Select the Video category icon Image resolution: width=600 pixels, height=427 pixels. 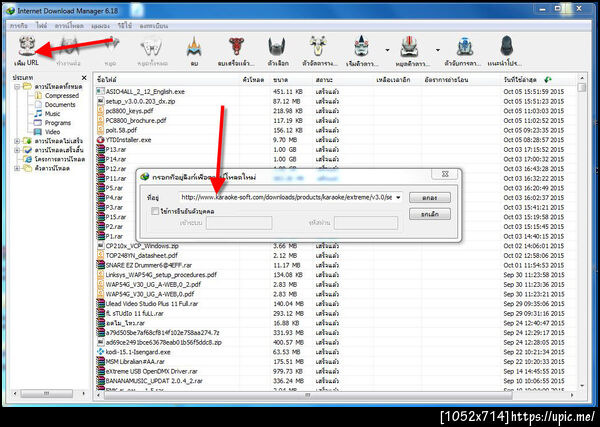click(38, 132)
